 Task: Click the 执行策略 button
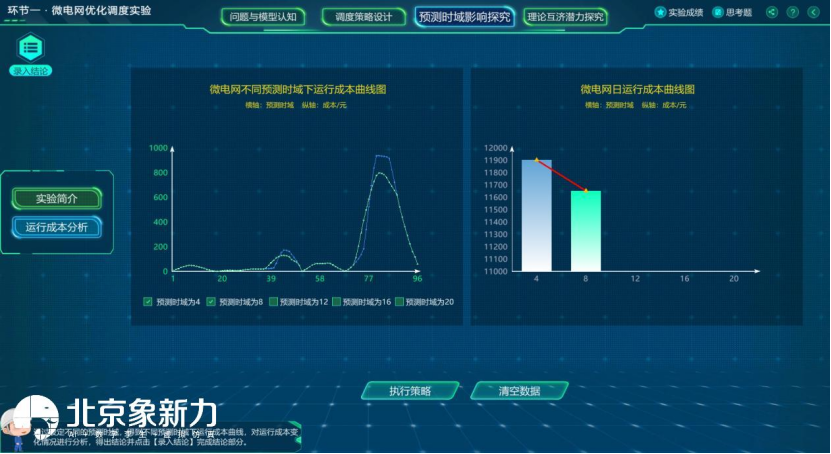410,391
